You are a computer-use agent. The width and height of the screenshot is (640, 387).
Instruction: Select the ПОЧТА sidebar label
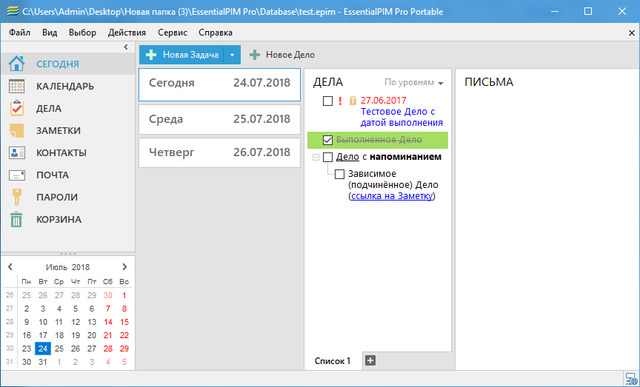pyautogui.click(x=52, y=175)
